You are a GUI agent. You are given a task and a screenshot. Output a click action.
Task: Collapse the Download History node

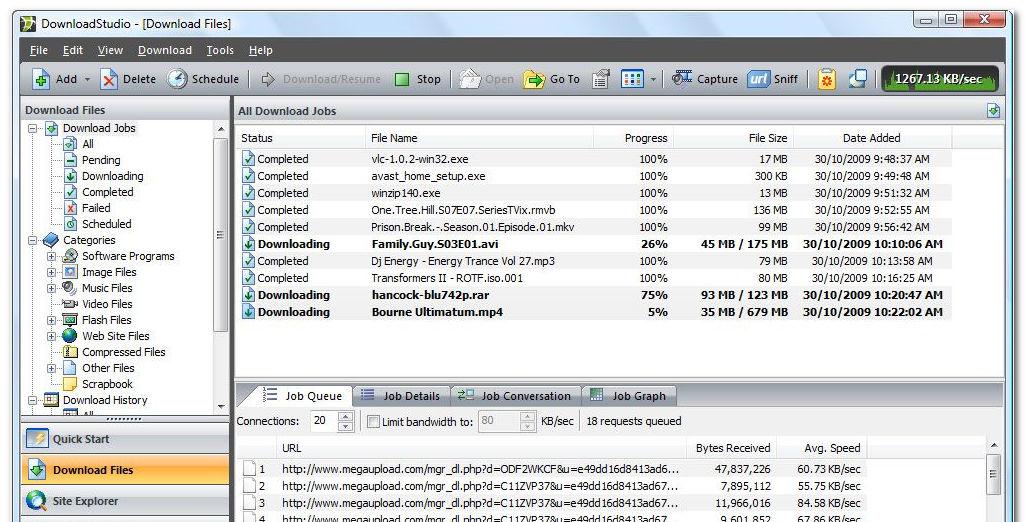(32, 400)
